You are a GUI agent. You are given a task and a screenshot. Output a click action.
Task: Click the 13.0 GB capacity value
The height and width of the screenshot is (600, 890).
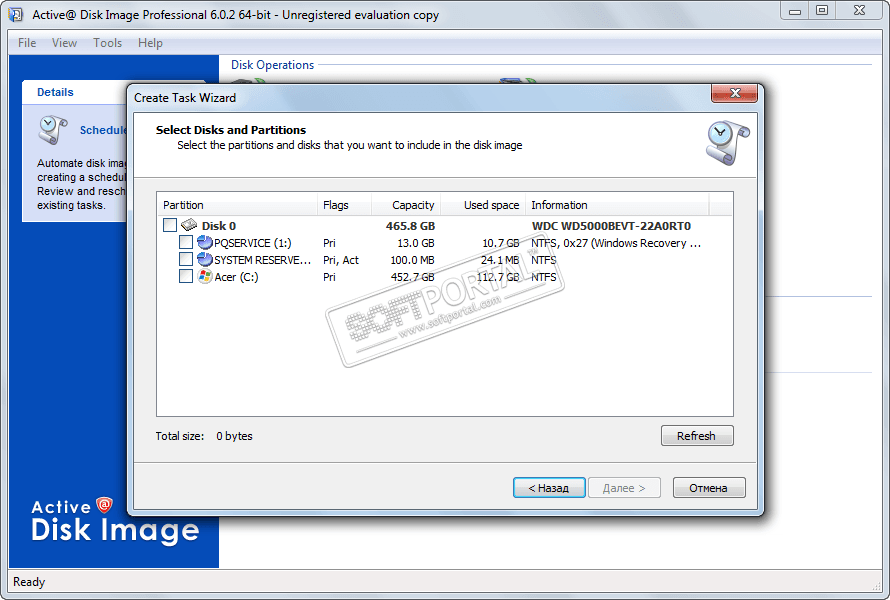pos(415,243)
